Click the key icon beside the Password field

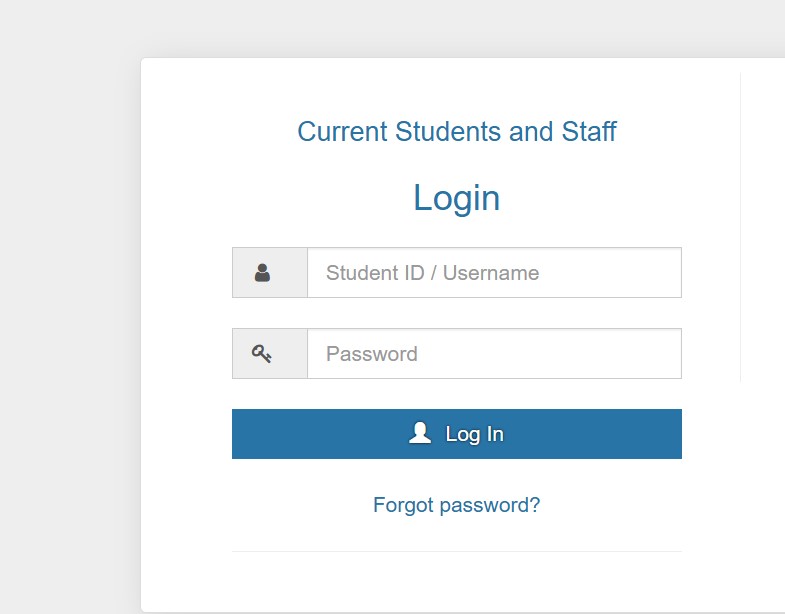click(261, 354)
